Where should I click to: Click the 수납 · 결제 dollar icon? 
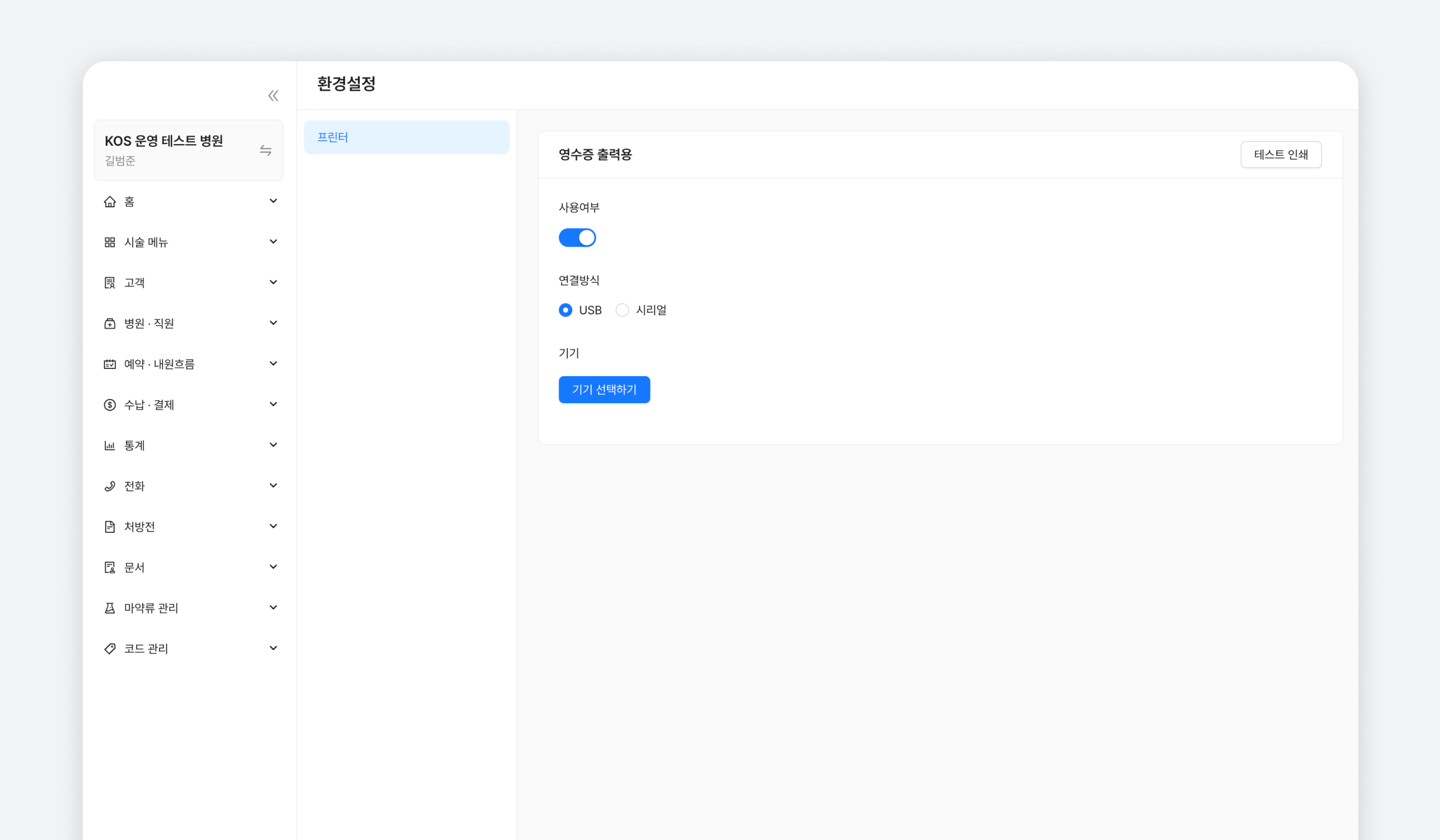click(x=110, y=405)
